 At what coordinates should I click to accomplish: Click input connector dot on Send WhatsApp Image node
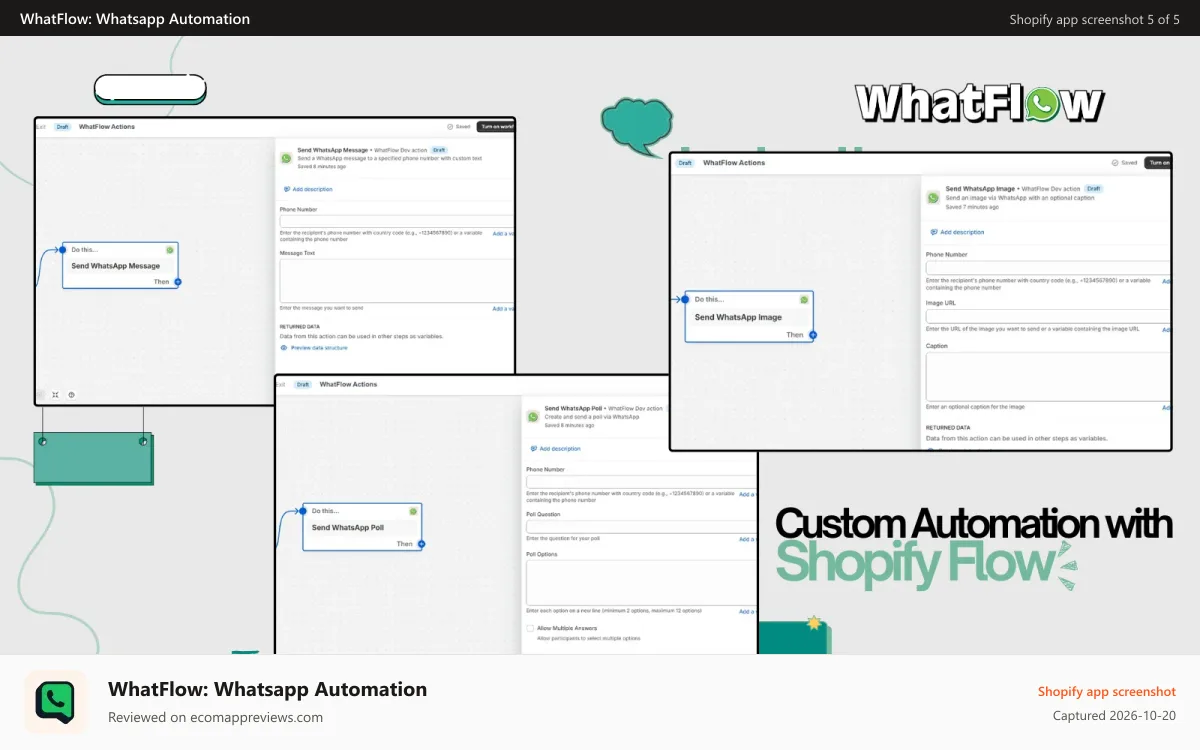point(685,298)
